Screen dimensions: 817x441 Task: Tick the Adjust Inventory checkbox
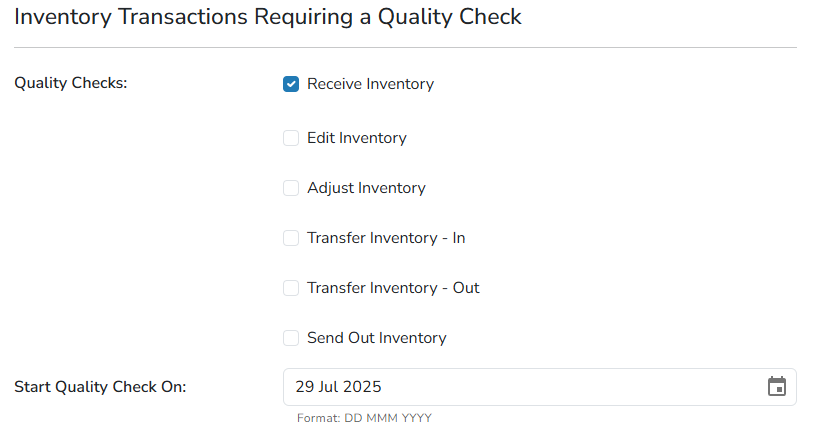point(291,188)
